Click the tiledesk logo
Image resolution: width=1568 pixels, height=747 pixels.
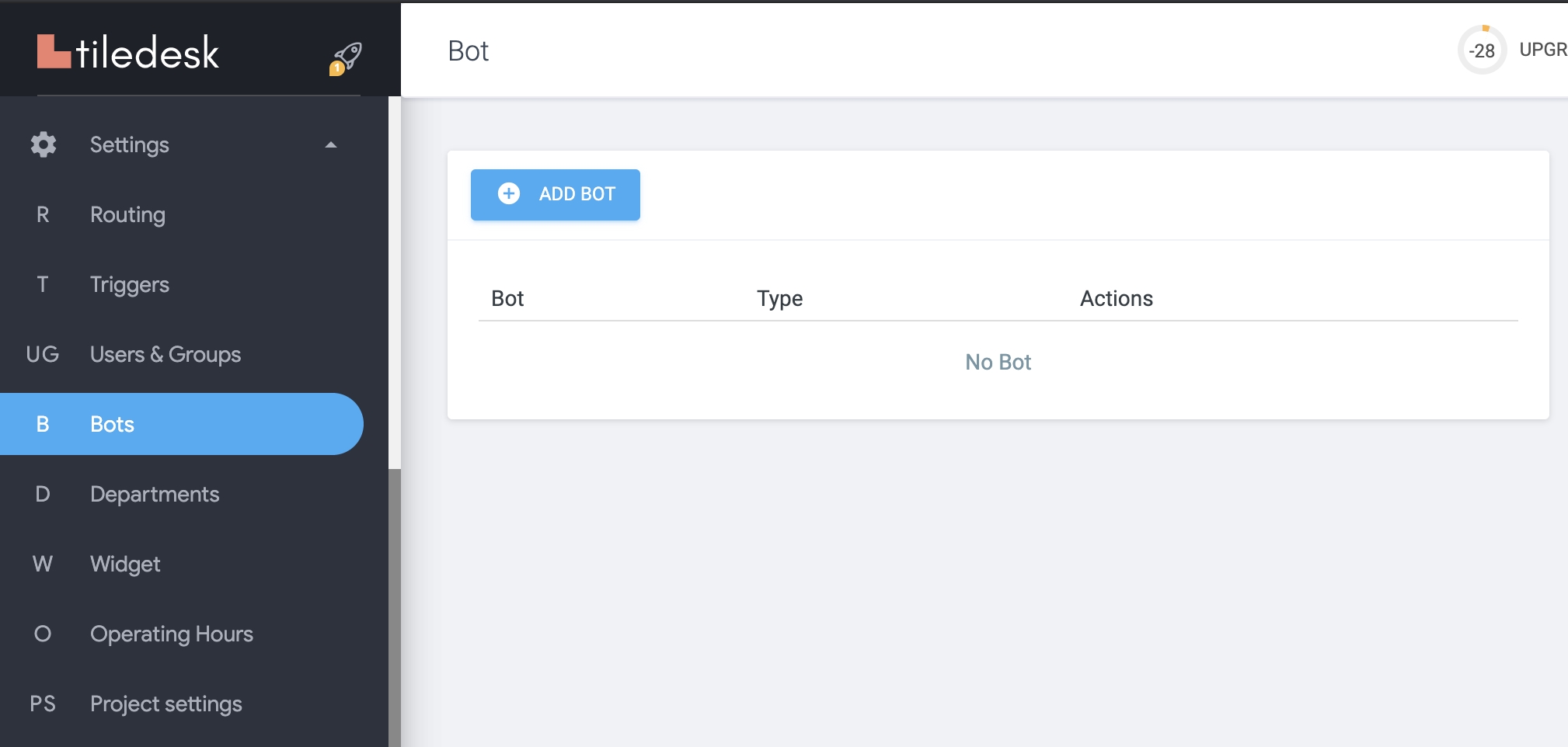tap(128, 52)
